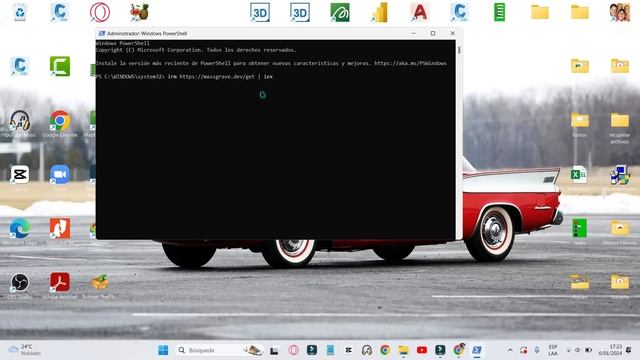Open the weather widget showing 24°C

24,350
